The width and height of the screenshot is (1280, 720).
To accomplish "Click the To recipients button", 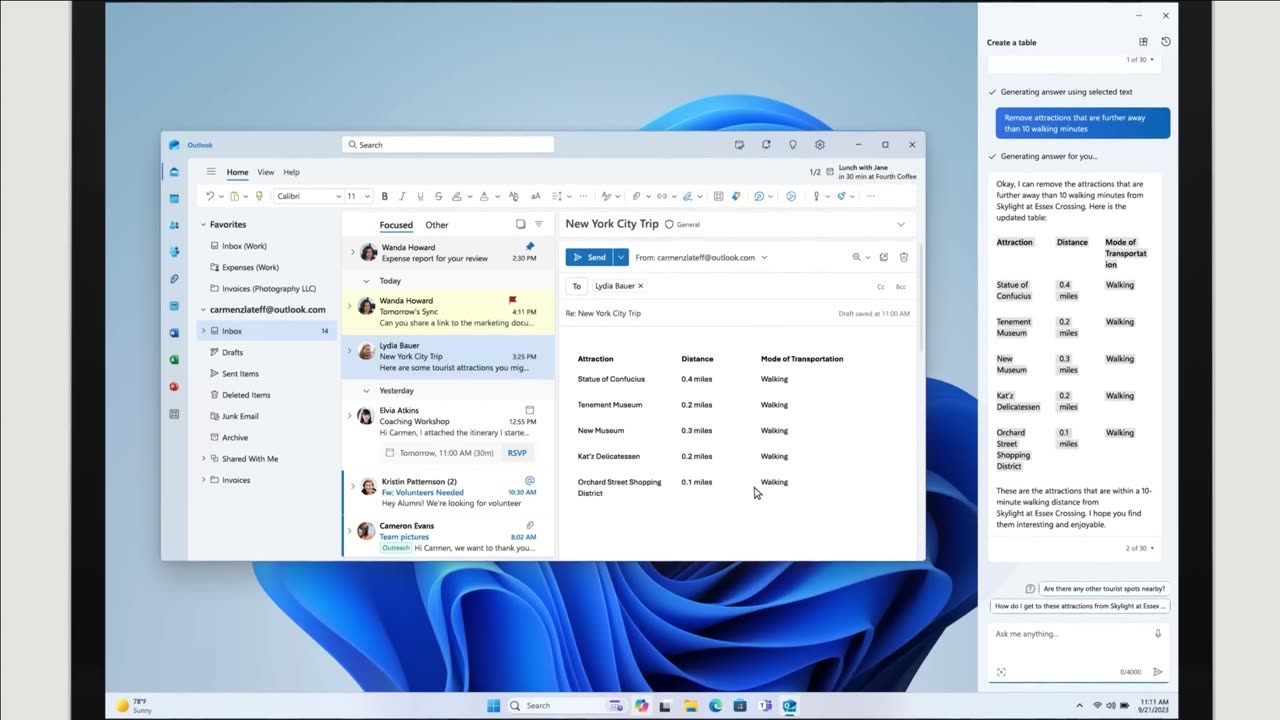I will (x=576, y=286).
